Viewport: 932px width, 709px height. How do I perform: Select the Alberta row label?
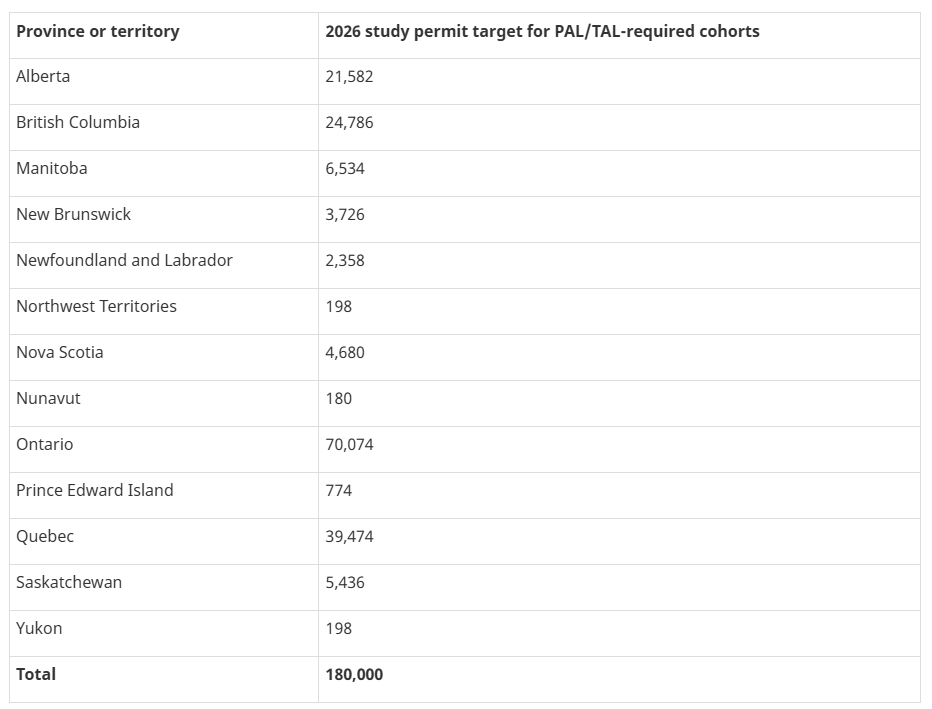pos(43,76)
